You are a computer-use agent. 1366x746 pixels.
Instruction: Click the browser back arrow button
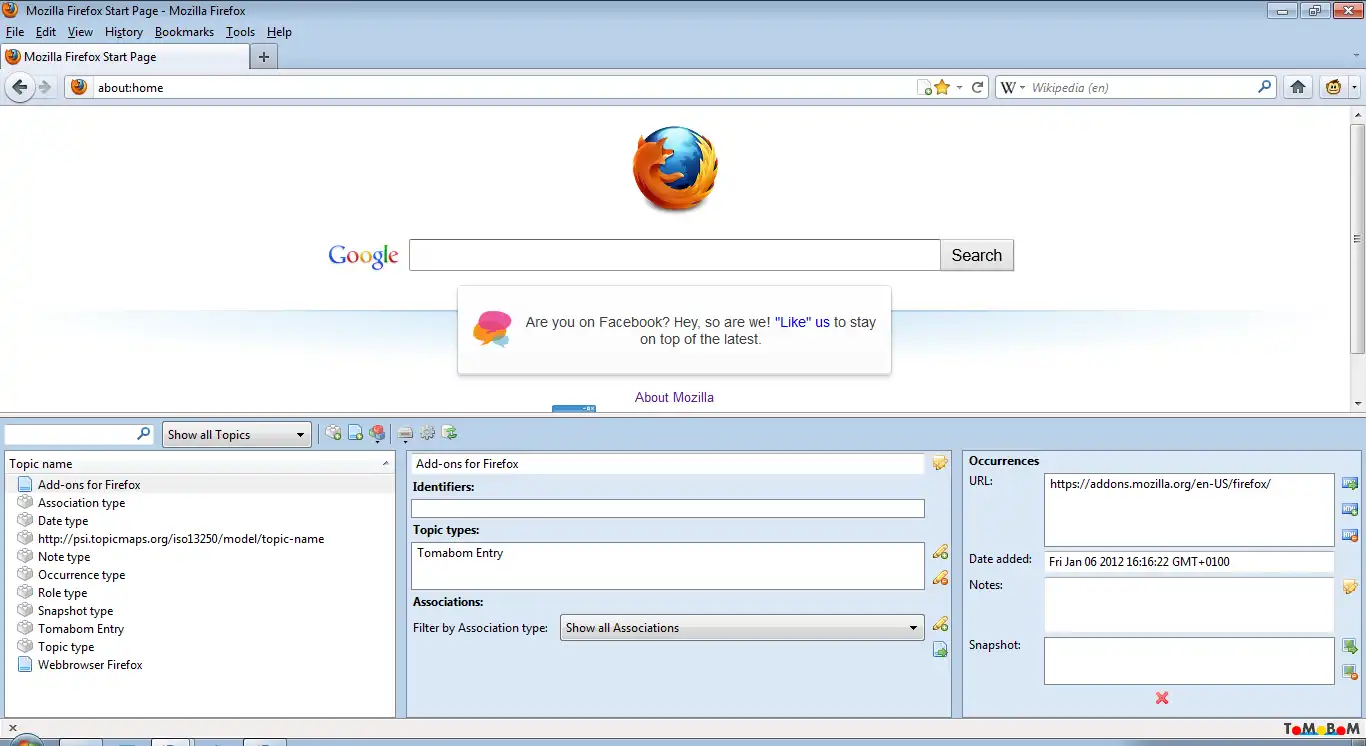19,87
